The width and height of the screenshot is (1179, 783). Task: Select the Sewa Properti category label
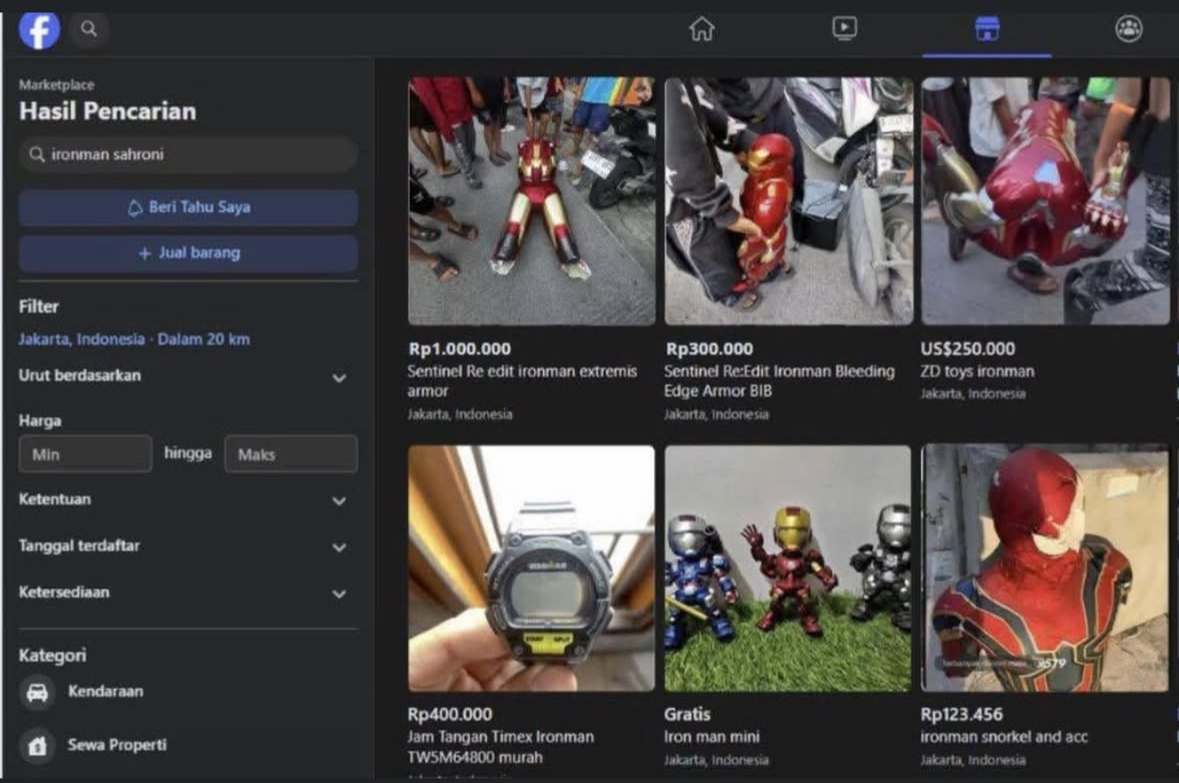117,745
